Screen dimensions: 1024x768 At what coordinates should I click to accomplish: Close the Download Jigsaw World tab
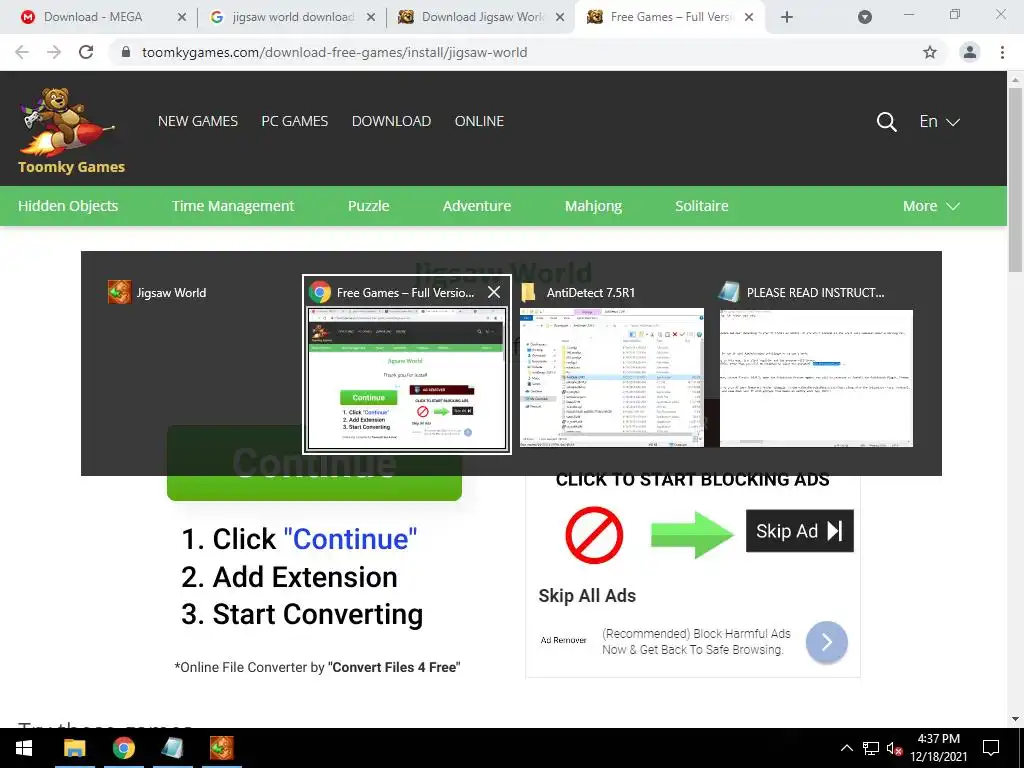[560, 18]
